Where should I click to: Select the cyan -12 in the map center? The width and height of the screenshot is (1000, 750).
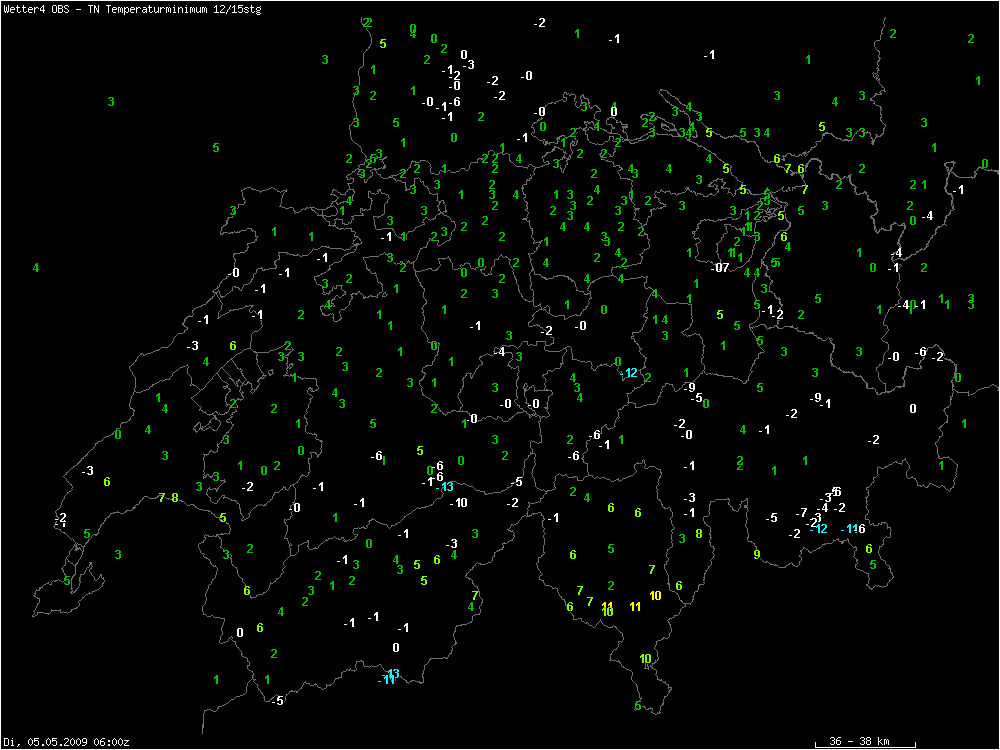click(629, 373)
